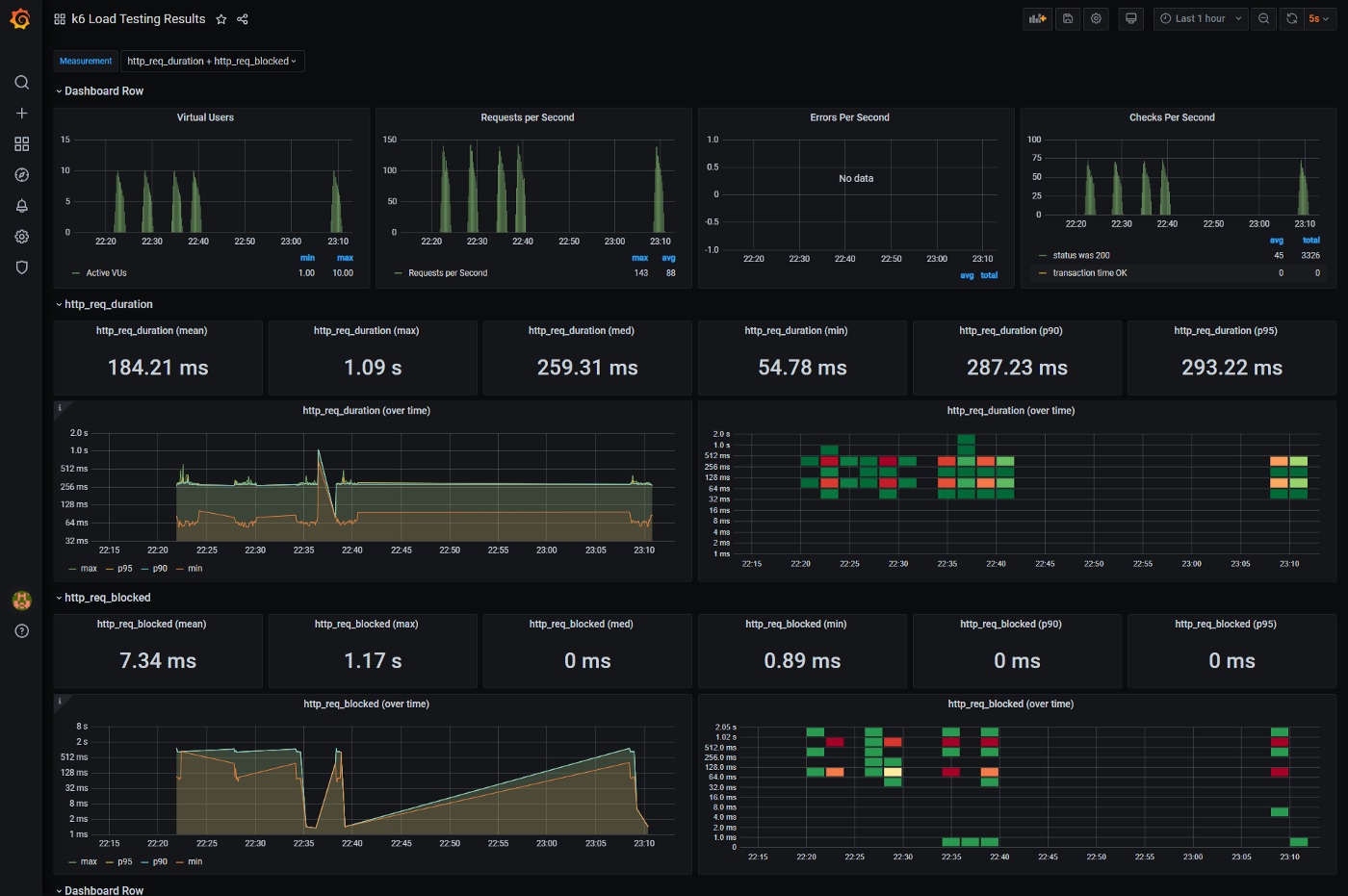The width and height of the screenshot is (1348, 896).
Task: Select the 1.17 s blocked max stat
Action: [373, 661]
